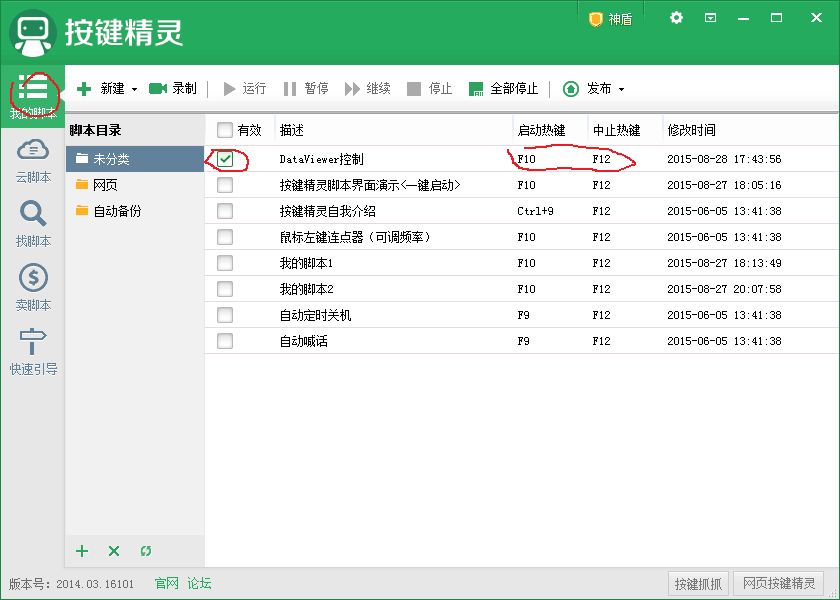Click the 运行 run button

[x=244, y=88]
